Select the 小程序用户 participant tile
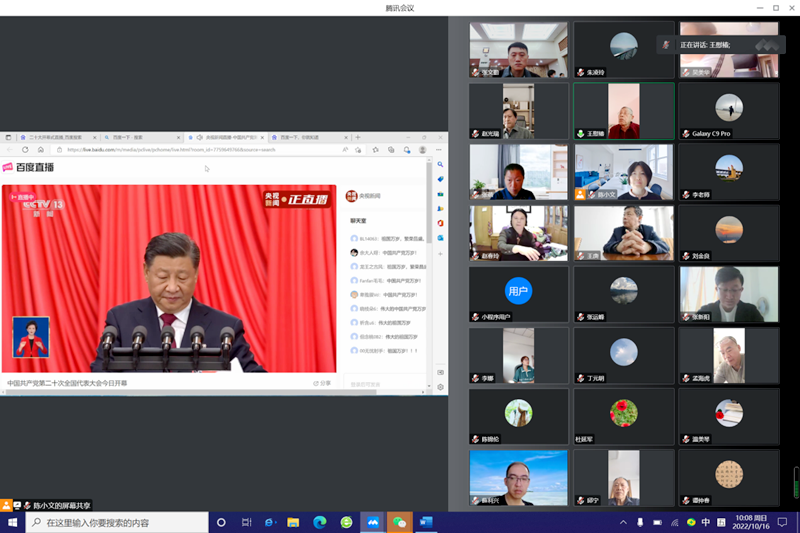This screenshot has height=533, width=800. 518,294
